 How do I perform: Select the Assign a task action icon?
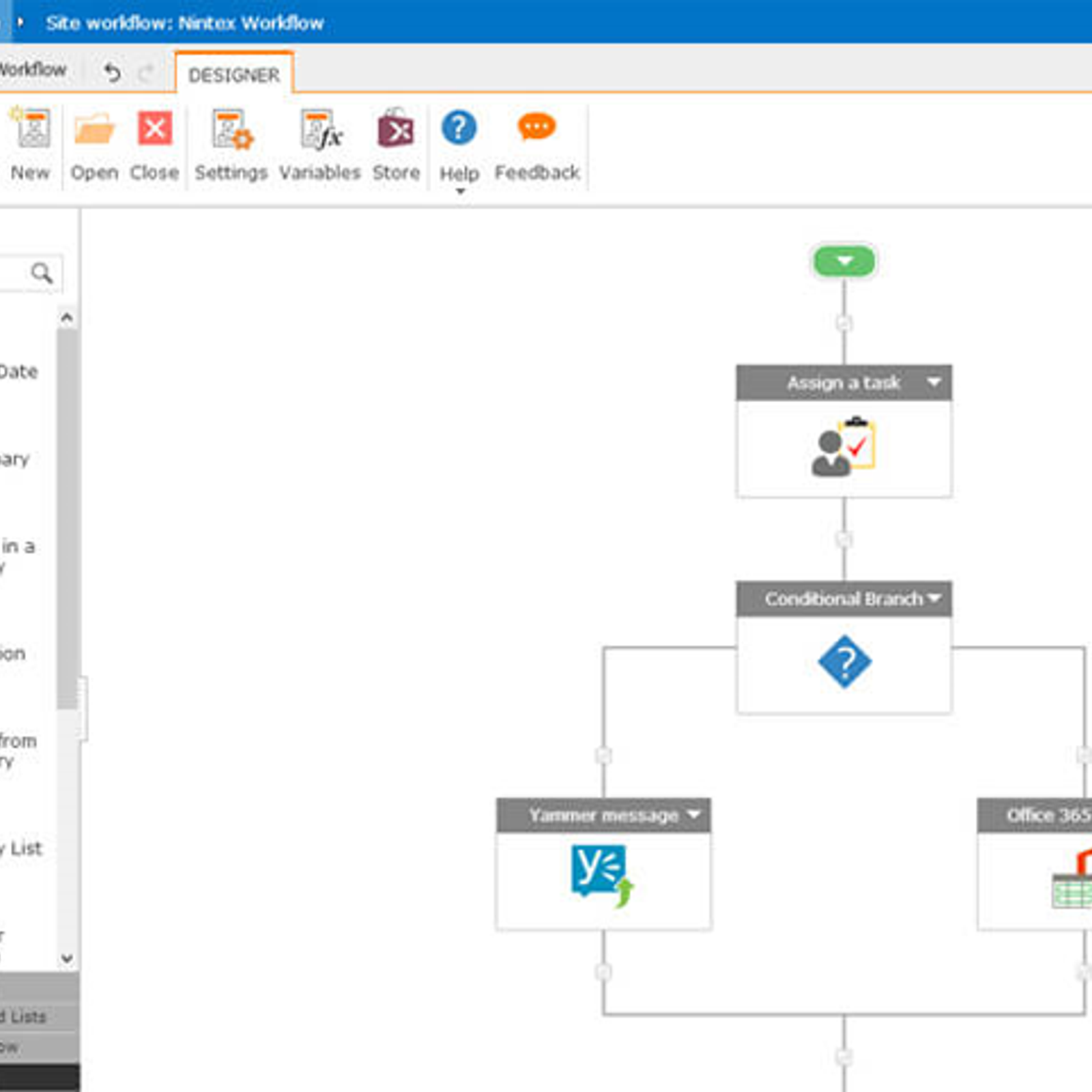pyautogui.click(x=844, y=448)
